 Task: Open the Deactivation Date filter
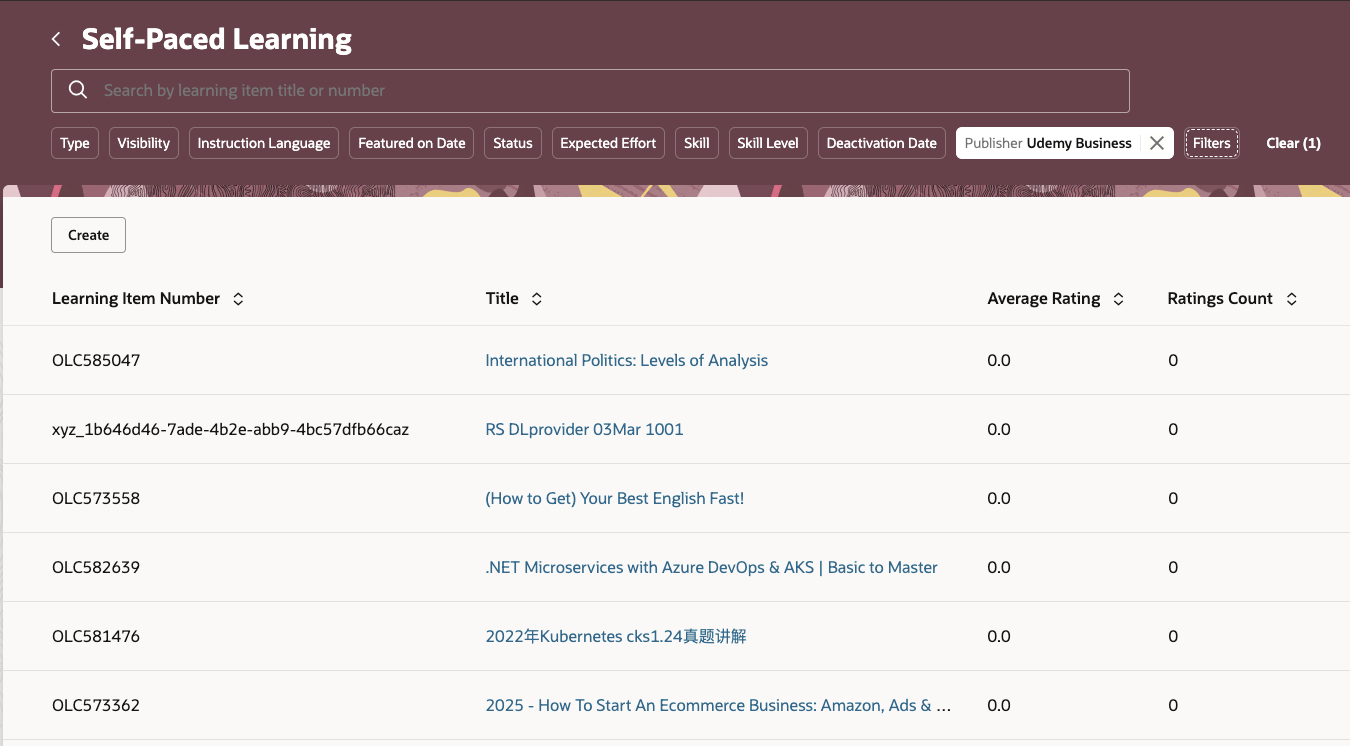(881, 143)
